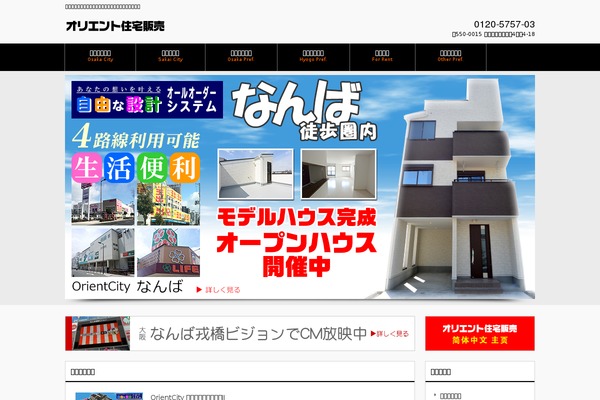Click the red 简体中文 主页 button
Viewport: 600px width, 400px height.
480,333
